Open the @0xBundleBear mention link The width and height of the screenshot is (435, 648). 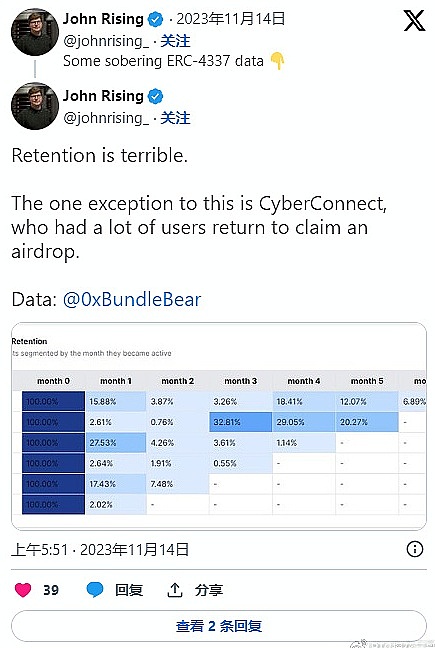[x=132, y=299]
